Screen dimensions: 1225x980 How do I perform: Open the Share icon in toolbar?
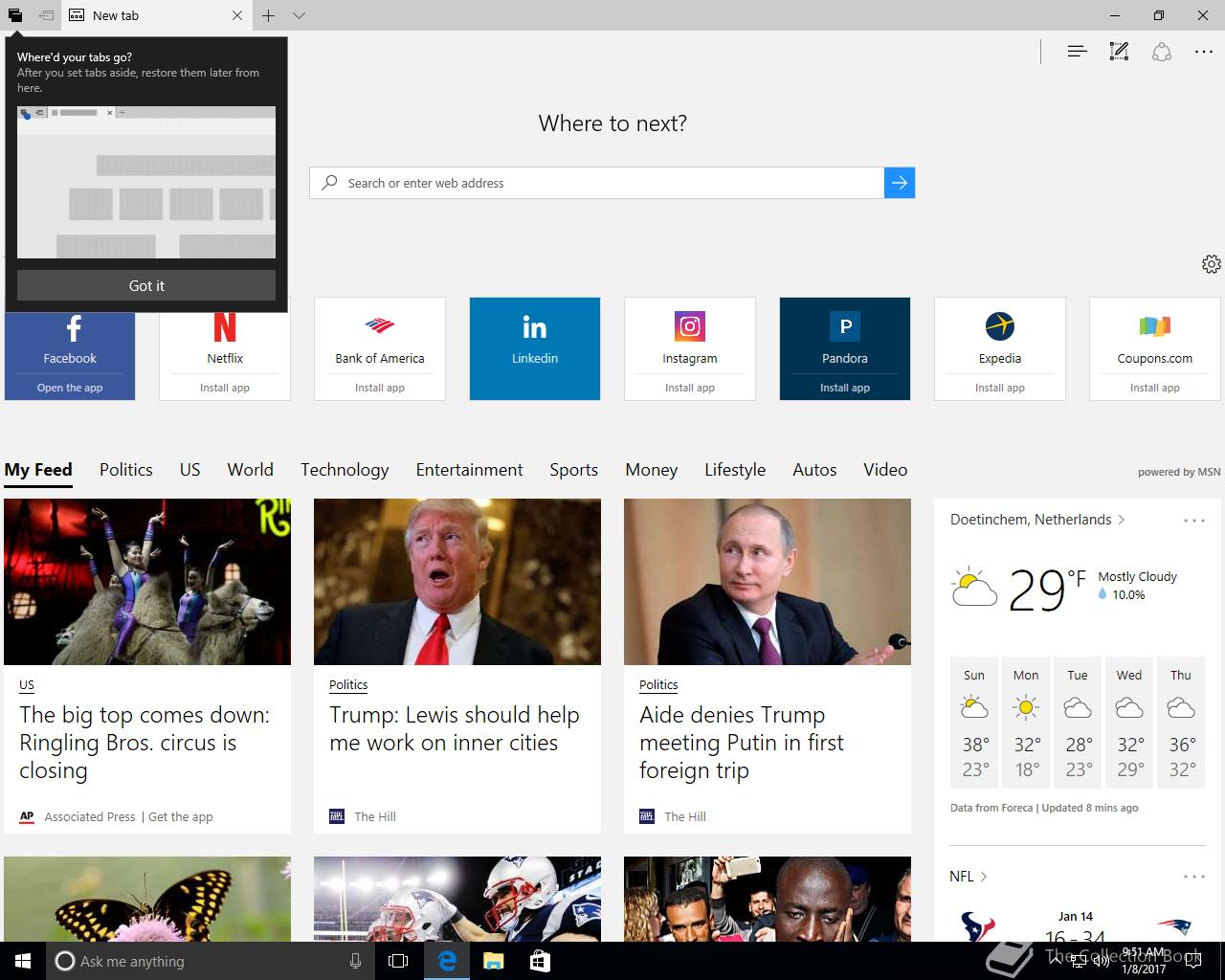1161,52
